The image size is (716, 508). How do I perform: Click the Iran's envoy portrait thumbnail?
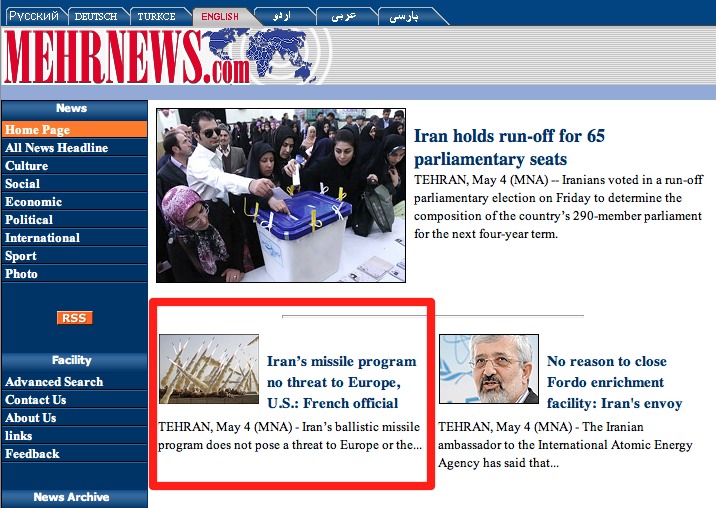[x=489, y=369]
